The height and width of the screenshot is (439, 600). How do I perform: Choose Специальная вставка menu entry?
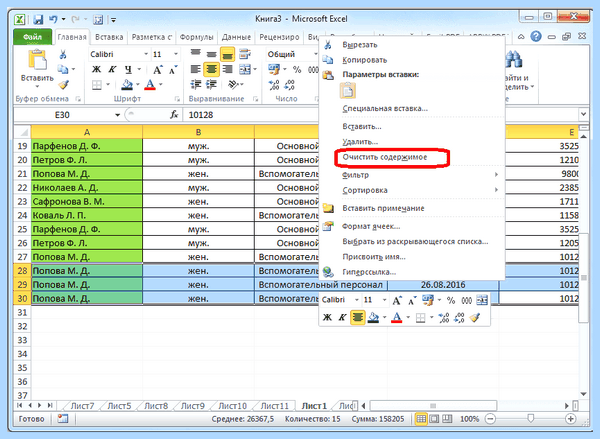(x=385, y=108)
